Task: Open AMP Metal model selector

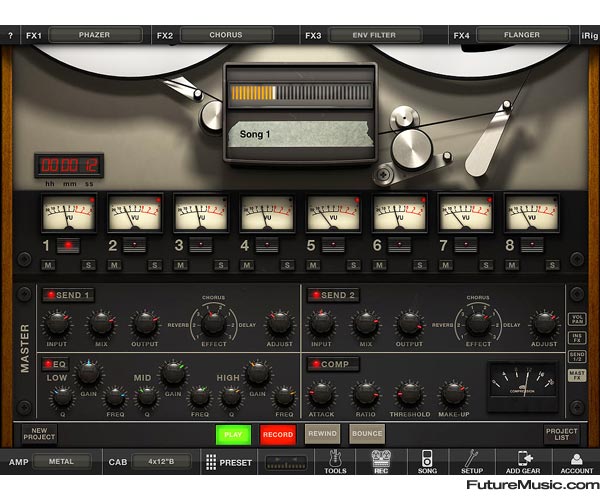Action: click(62, 462)
